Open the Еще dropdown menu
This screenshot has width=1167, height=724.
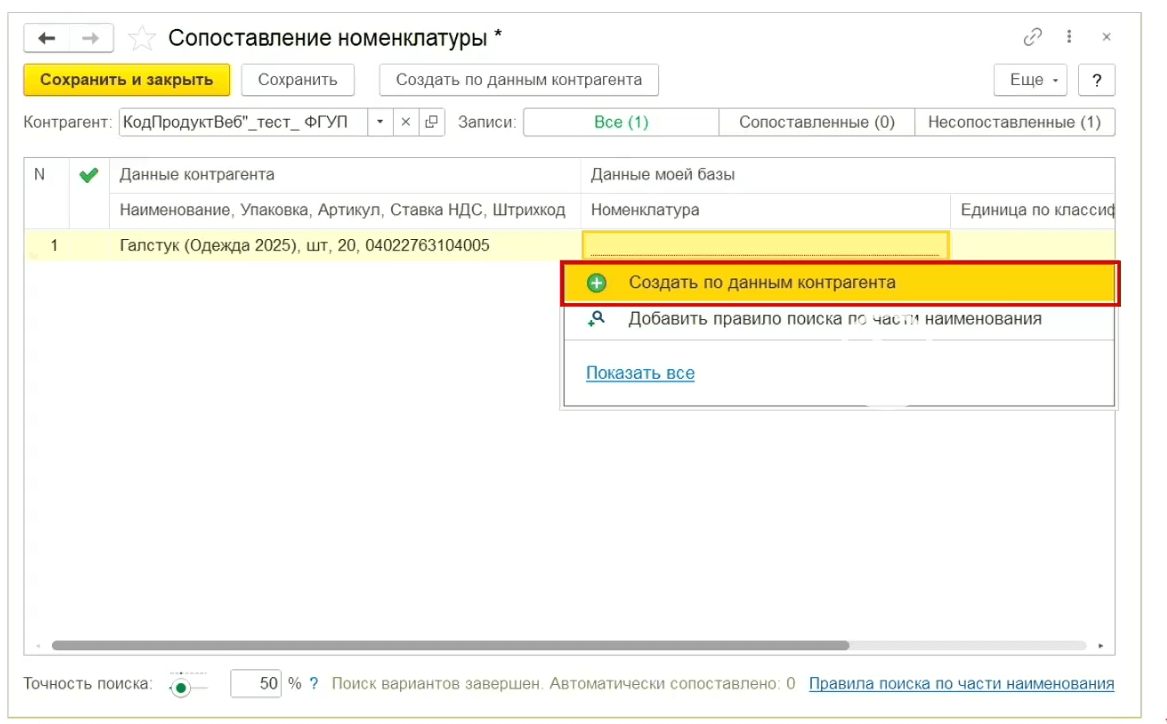[1030, 80]
